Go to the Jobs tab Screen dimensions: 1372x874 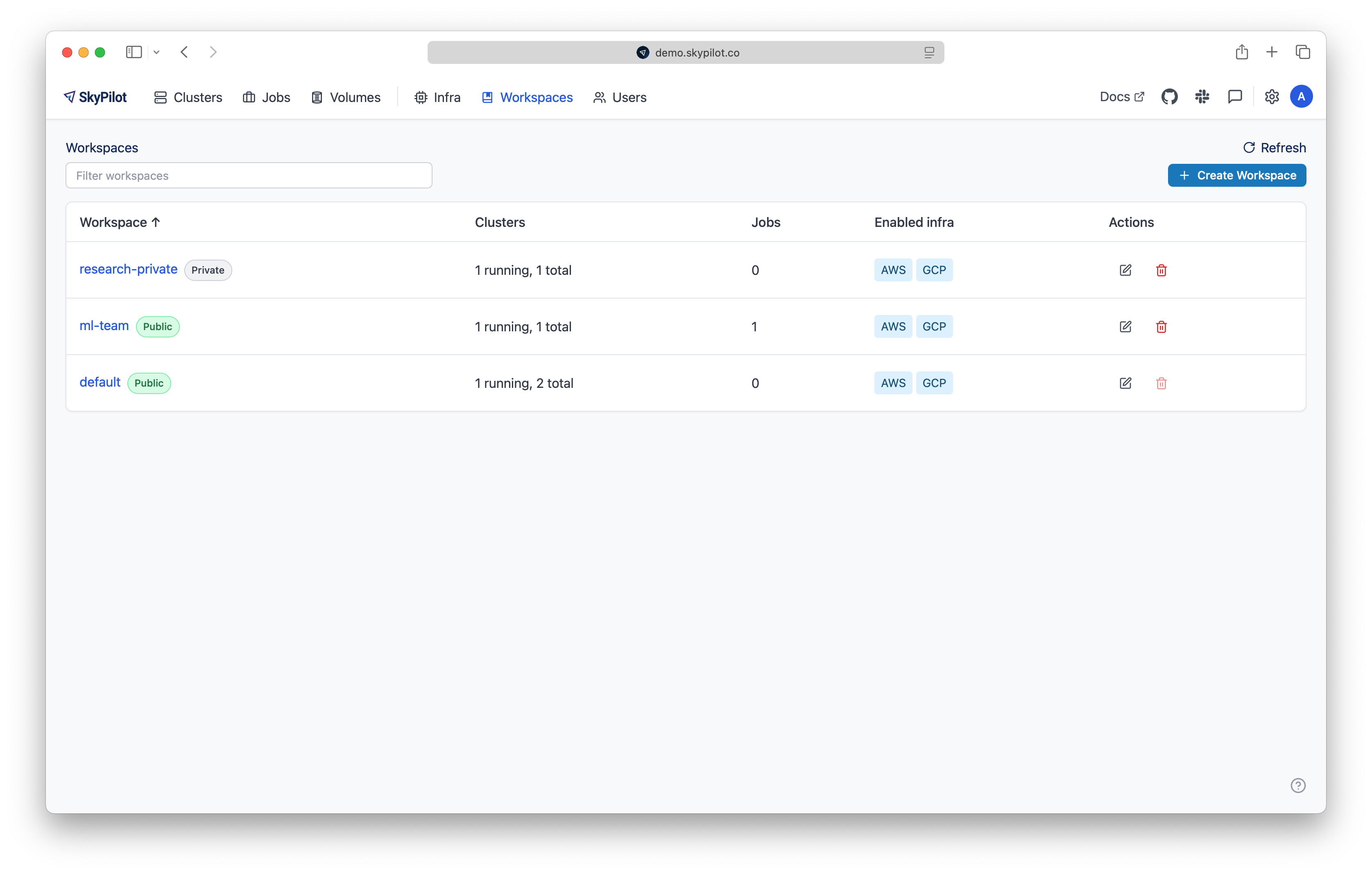point(267,97)
